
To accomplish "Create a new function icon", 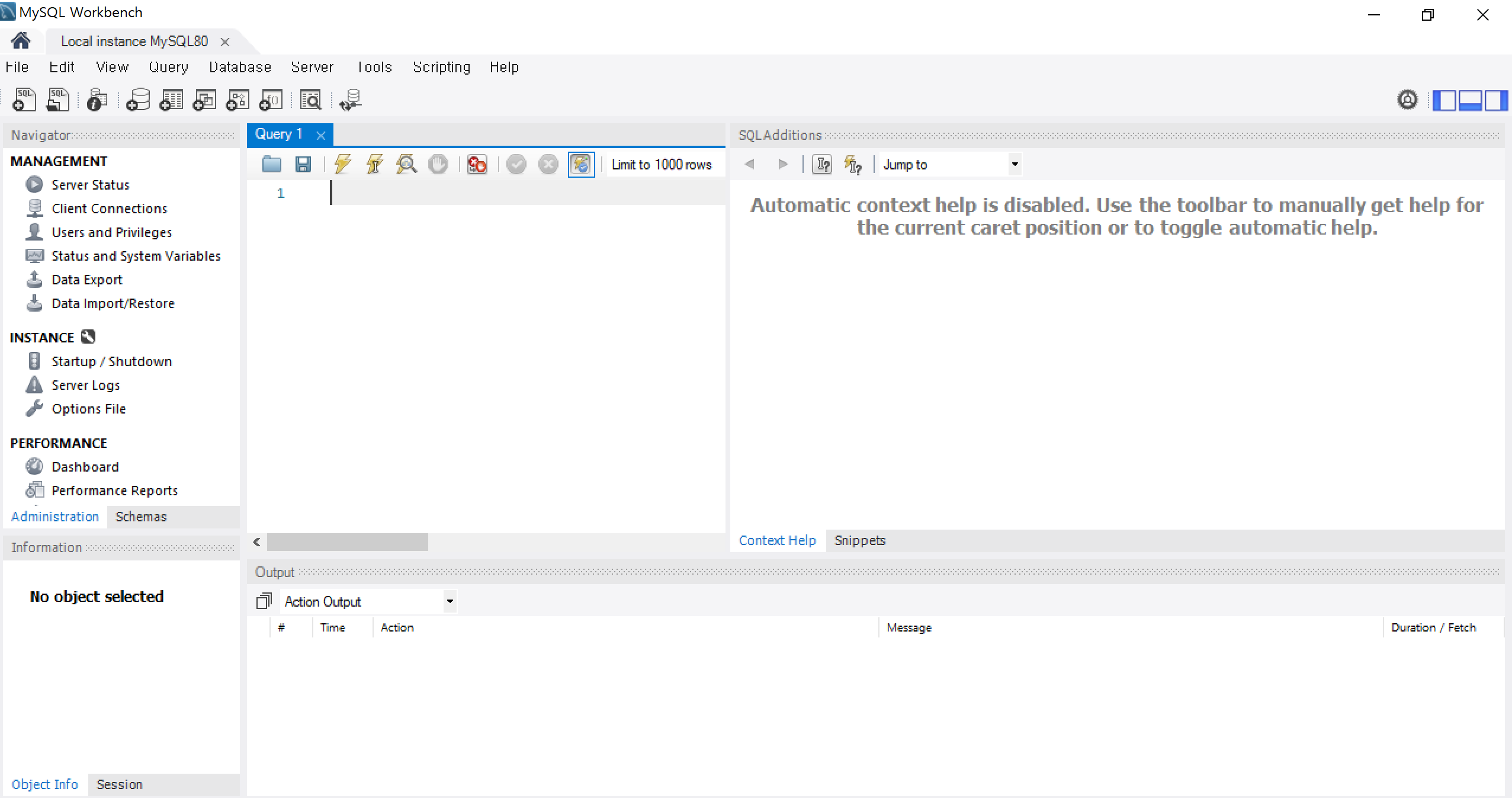I will (x=271, y=100).
